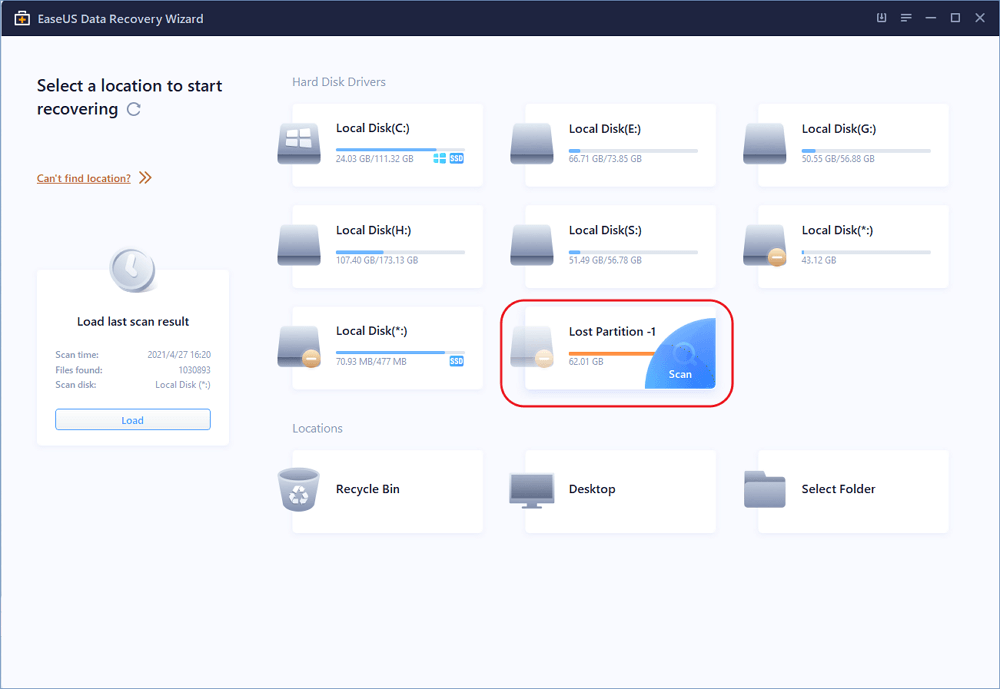This screenshot has height=689, width=1000.
Task: Open the Can't find location? link
Action: click(x=84, y=178)
